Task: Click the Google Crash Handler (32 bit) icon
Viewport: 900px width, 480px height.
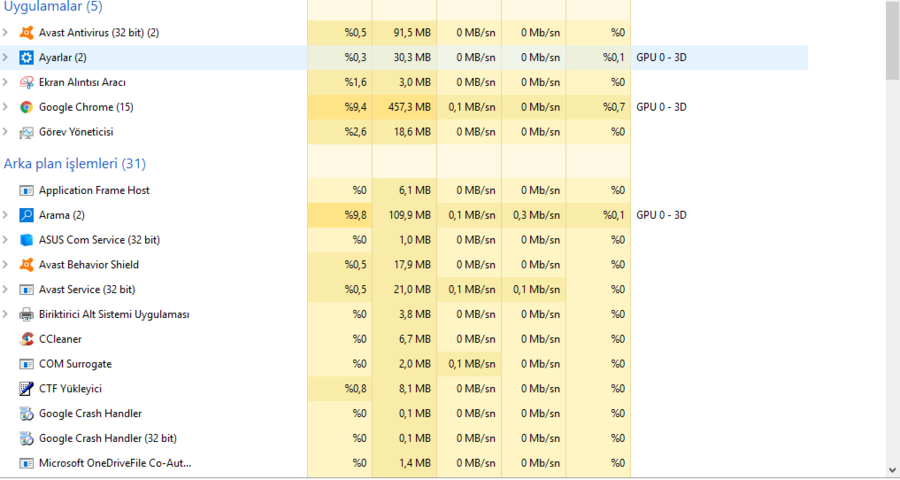Action: 26,438
